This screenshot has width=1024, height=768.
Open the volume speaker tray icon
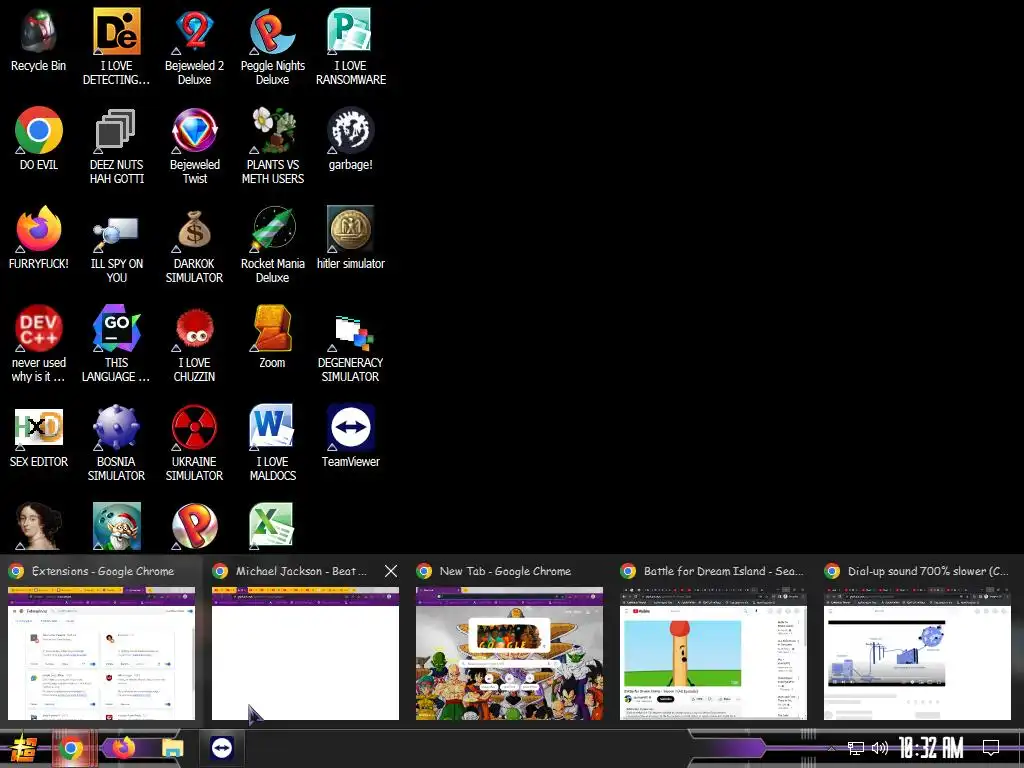pyautogui.click(x=880, y=748)
